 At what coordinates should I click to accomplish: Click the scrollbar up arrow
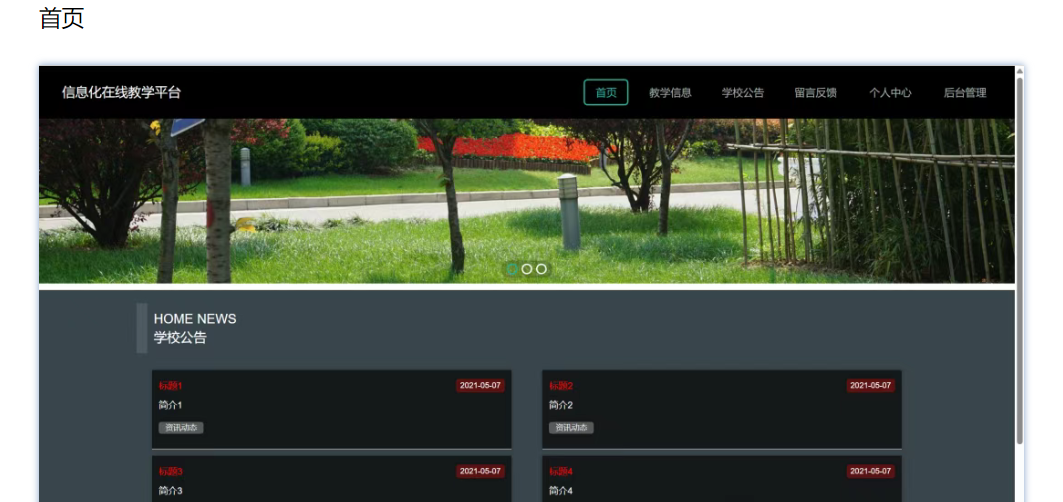1019,71
